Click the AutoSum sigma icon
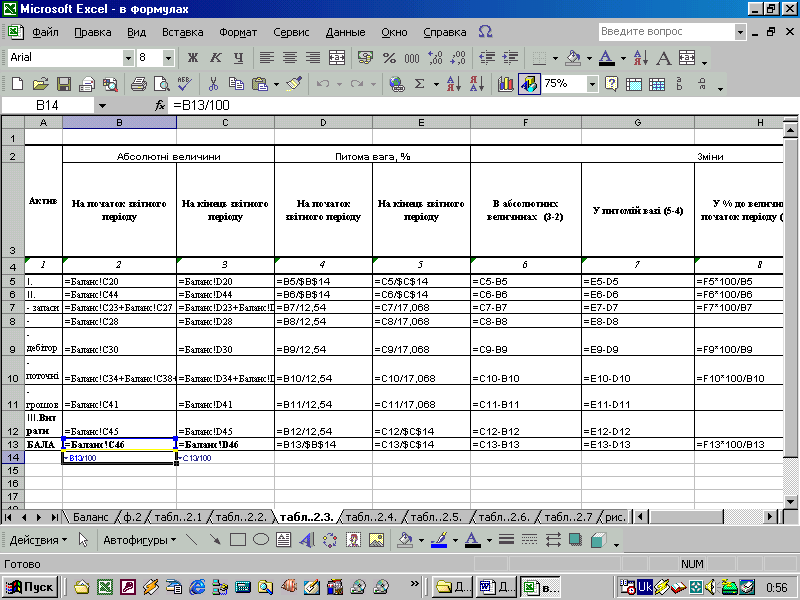This screenshot has width=800, height=600. click(420, 84)
